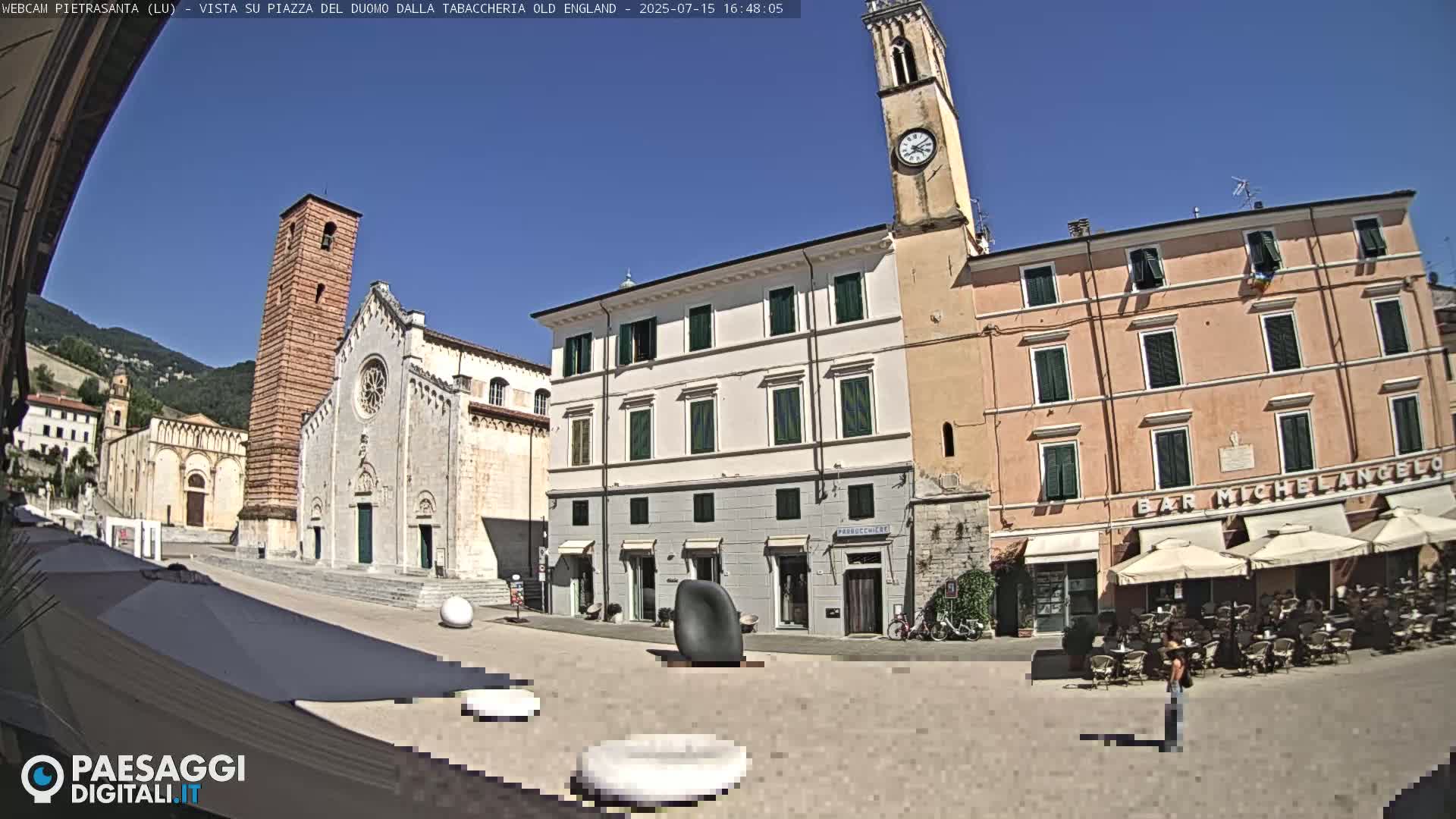Viewport: 1456px width, 819px height.
Task: Click the white sphere near the cathedral steps
Action: [457, 611]
